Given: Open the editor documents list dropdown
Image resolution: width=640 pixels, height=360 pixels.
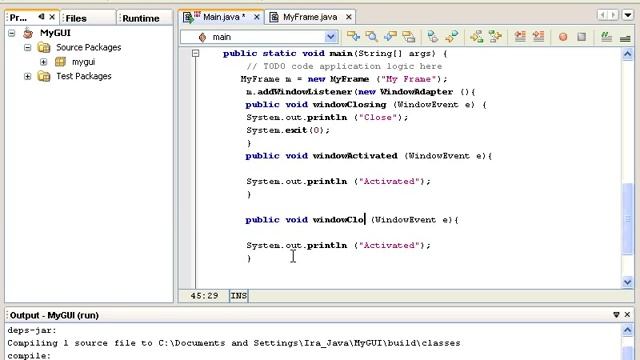Looking at the screenshot, I should click(x=628, y=15).
